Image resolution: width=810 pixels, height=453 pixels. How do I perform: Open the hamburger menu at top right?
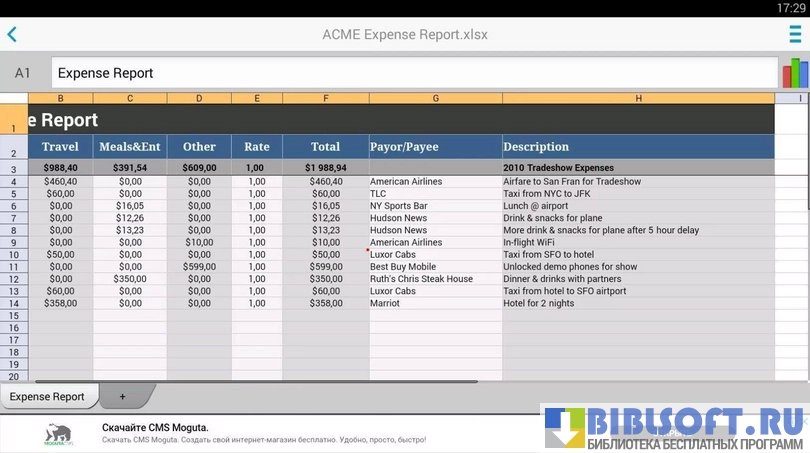click(795, 35)
